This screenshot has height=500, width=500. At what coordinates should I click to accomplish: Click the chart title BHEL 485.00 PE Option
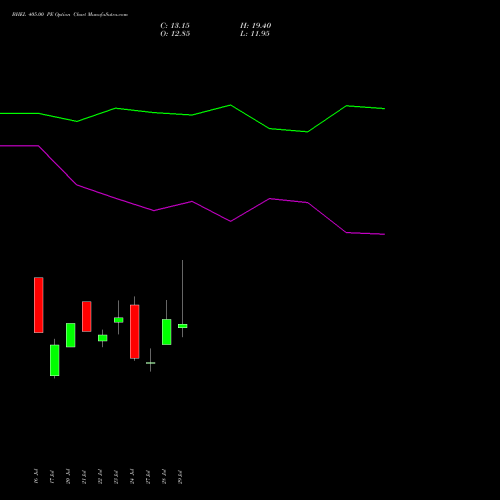41,15
